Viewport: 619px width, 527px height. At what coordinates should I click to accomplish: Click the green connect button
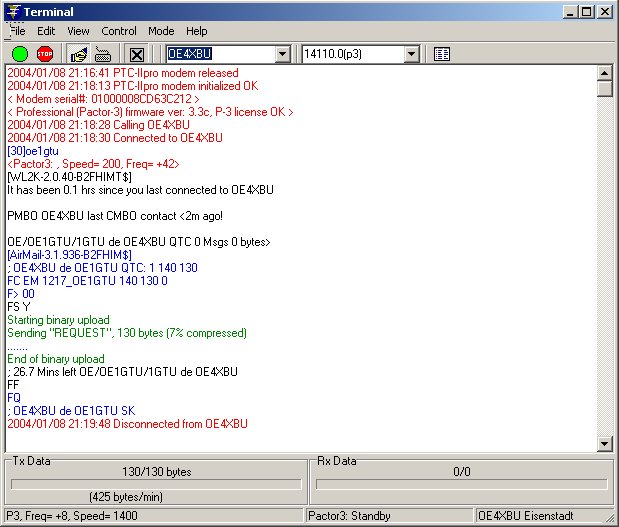20,54
